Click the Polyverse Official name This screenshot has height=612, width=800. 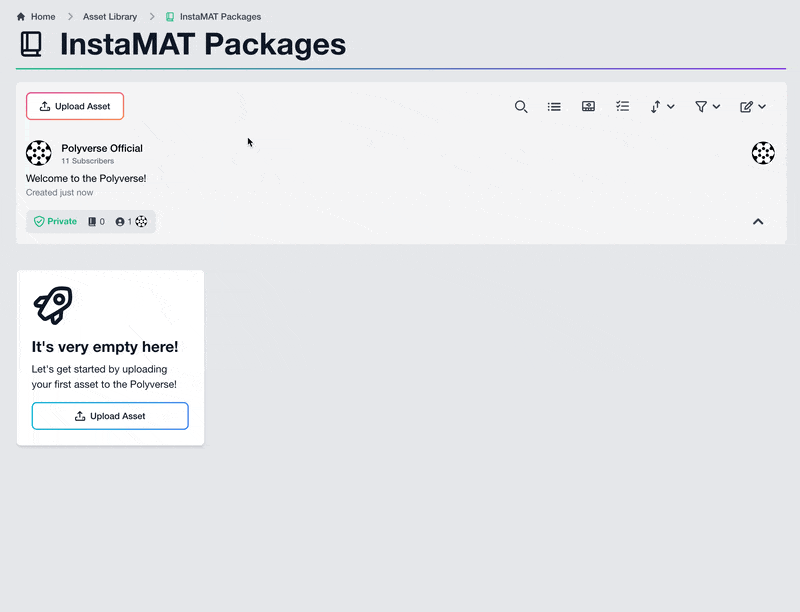coord(102,148)
